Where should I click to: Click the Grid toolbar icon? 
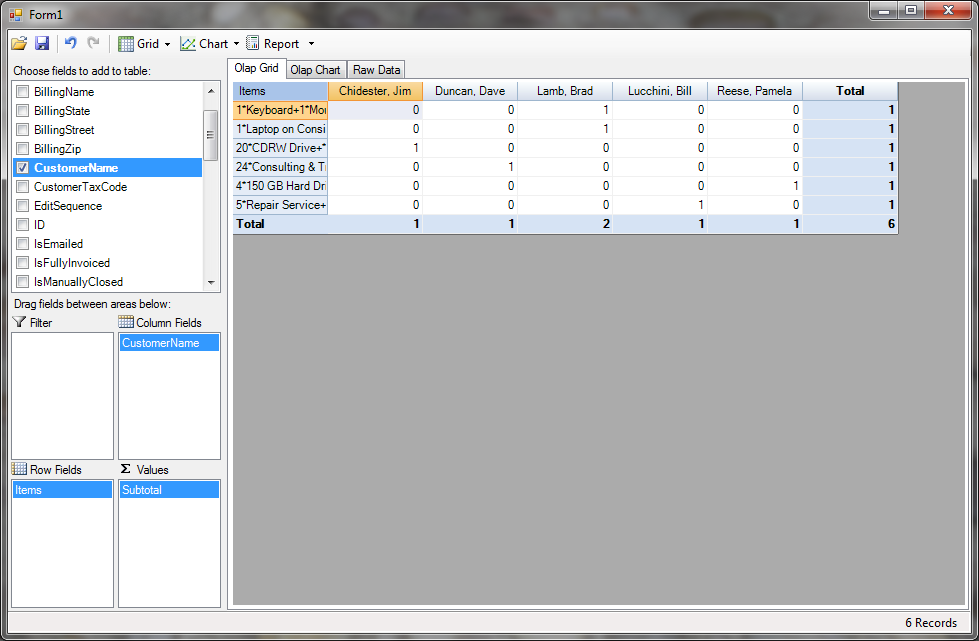pos(126,43)
